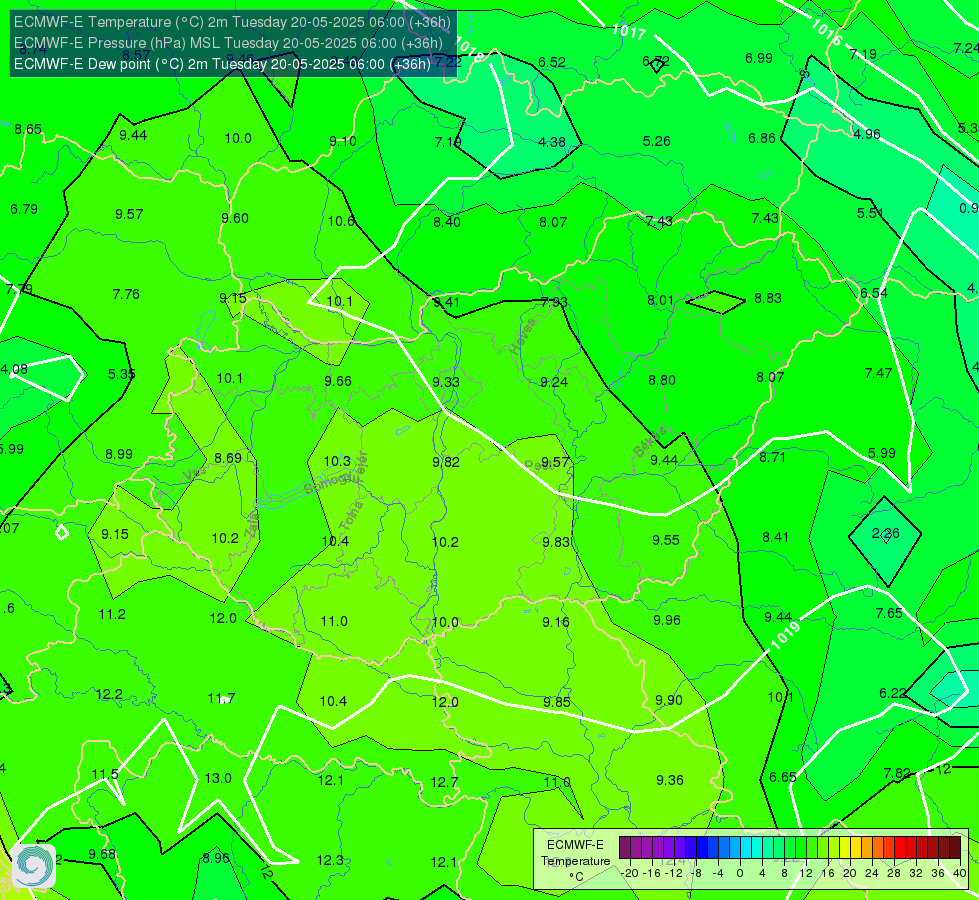Click the 6.22 temperature value
Screen dimensions: 979x900
893,693
